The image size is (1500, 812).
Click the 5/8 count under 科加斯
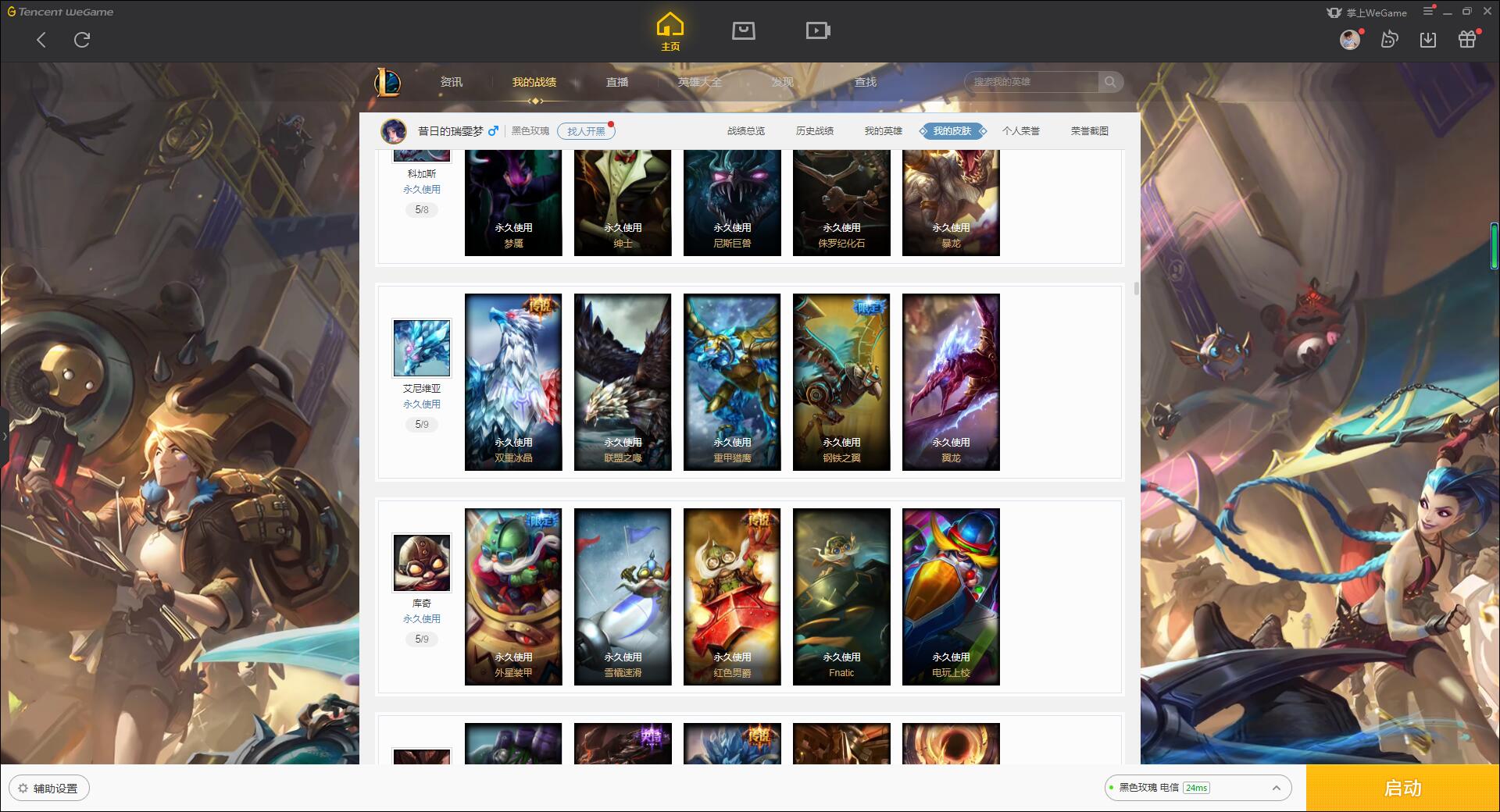(422, 210)
